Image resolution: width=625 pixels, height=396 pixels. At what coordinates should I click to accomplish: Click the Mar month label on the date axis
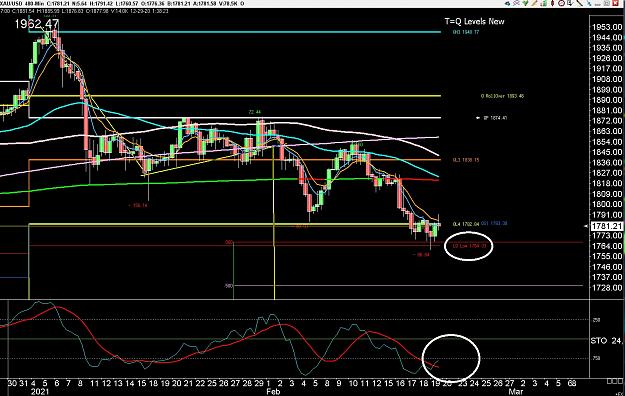tap(516, 392)
